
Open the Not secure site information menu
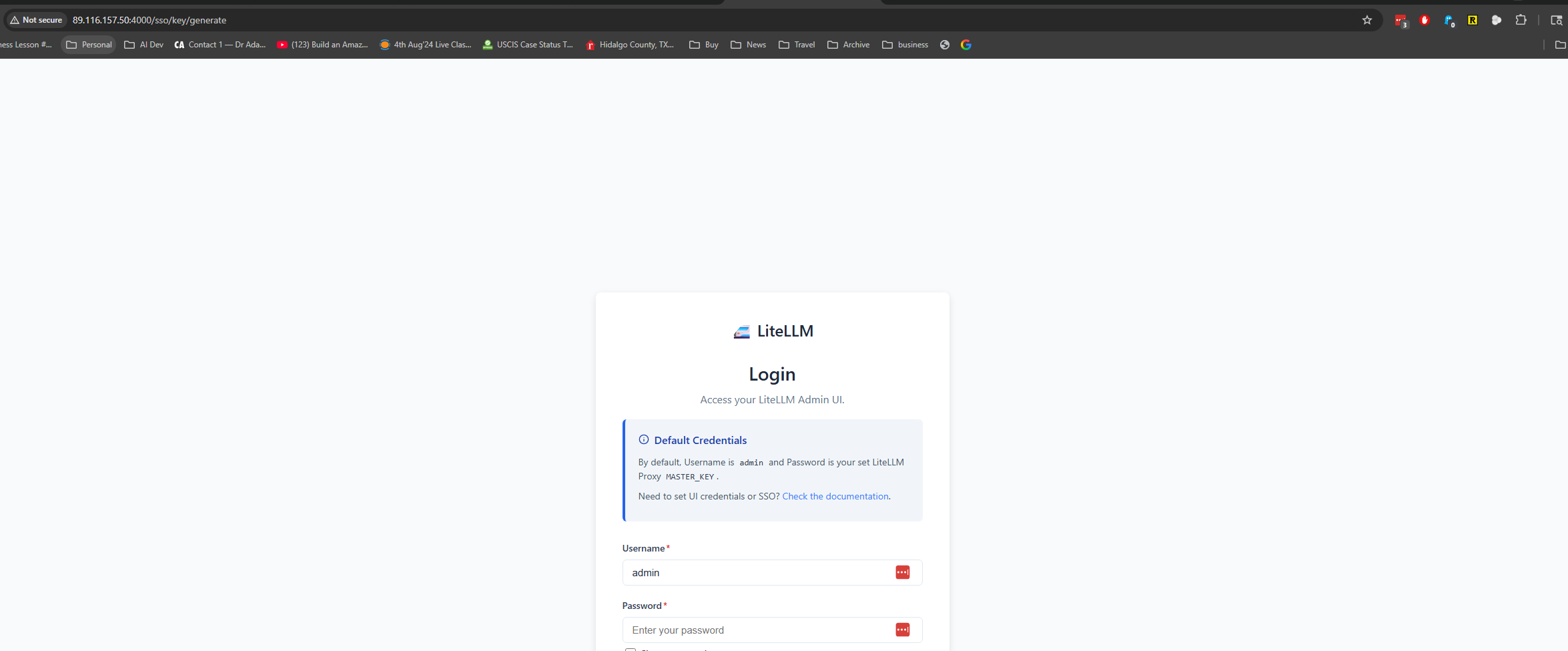36,20
